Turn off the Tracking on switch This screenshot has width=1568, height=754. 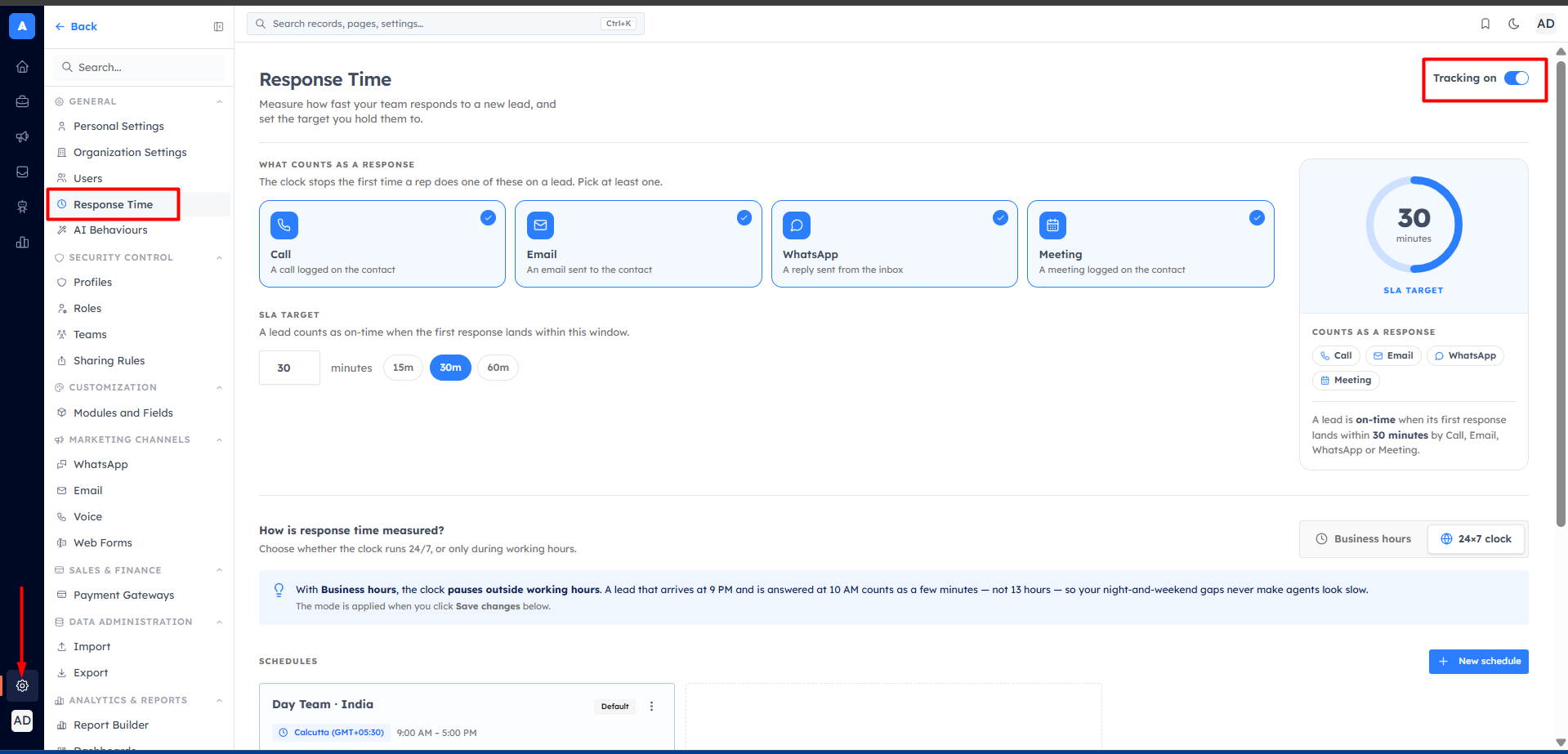(1517, 78)
